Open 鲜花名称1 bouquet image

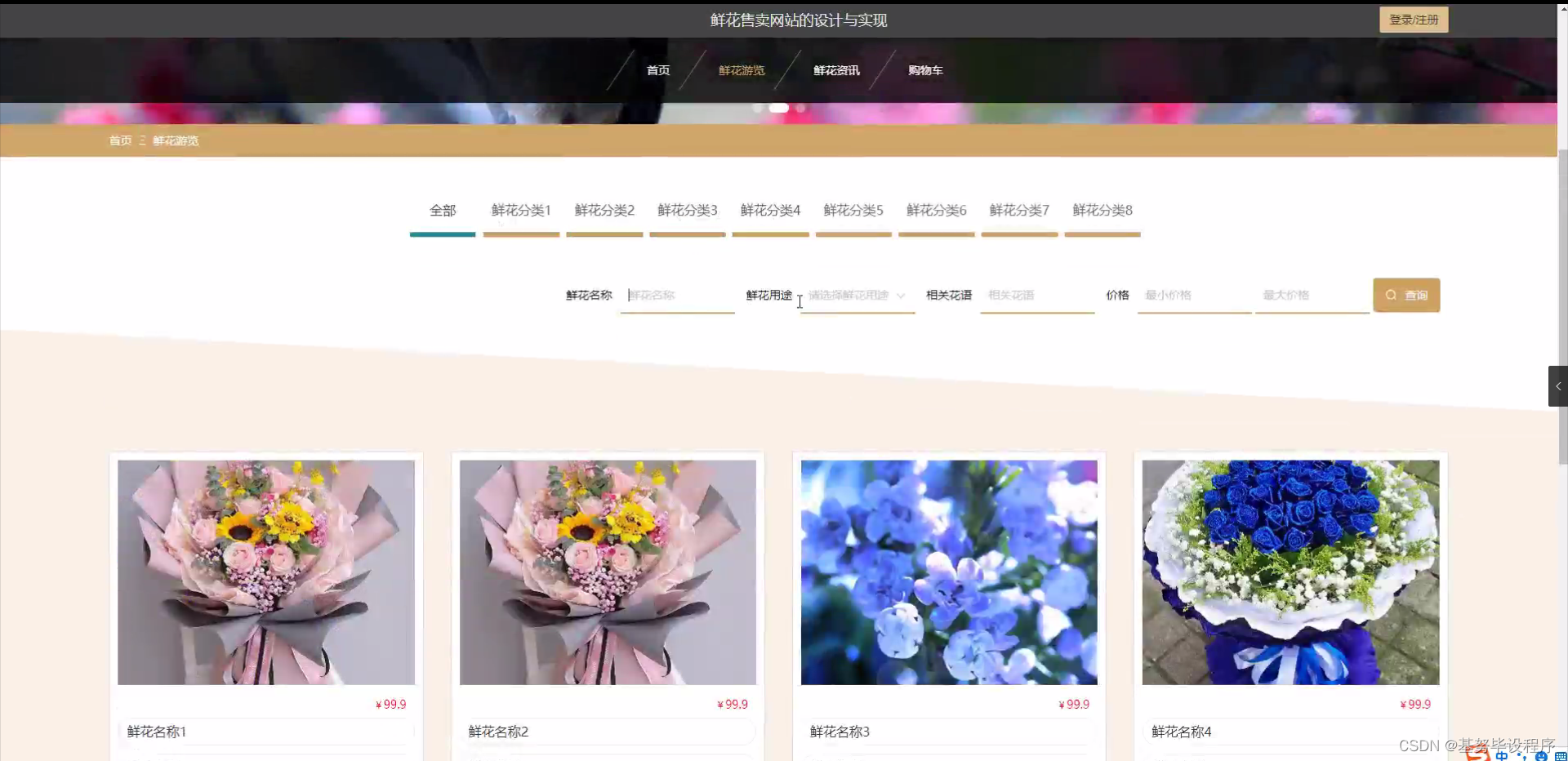266,572
